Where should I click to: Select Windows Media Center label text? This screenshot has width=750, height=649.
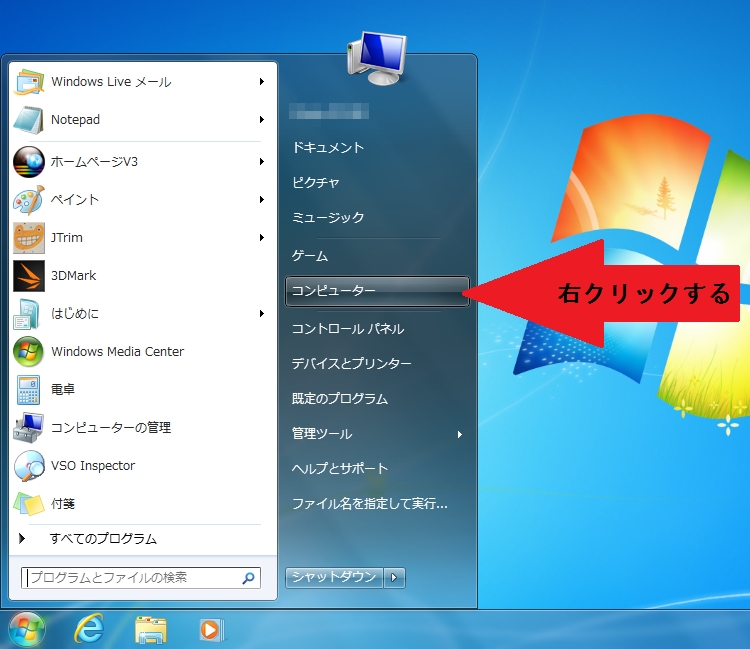click(117, 352)
